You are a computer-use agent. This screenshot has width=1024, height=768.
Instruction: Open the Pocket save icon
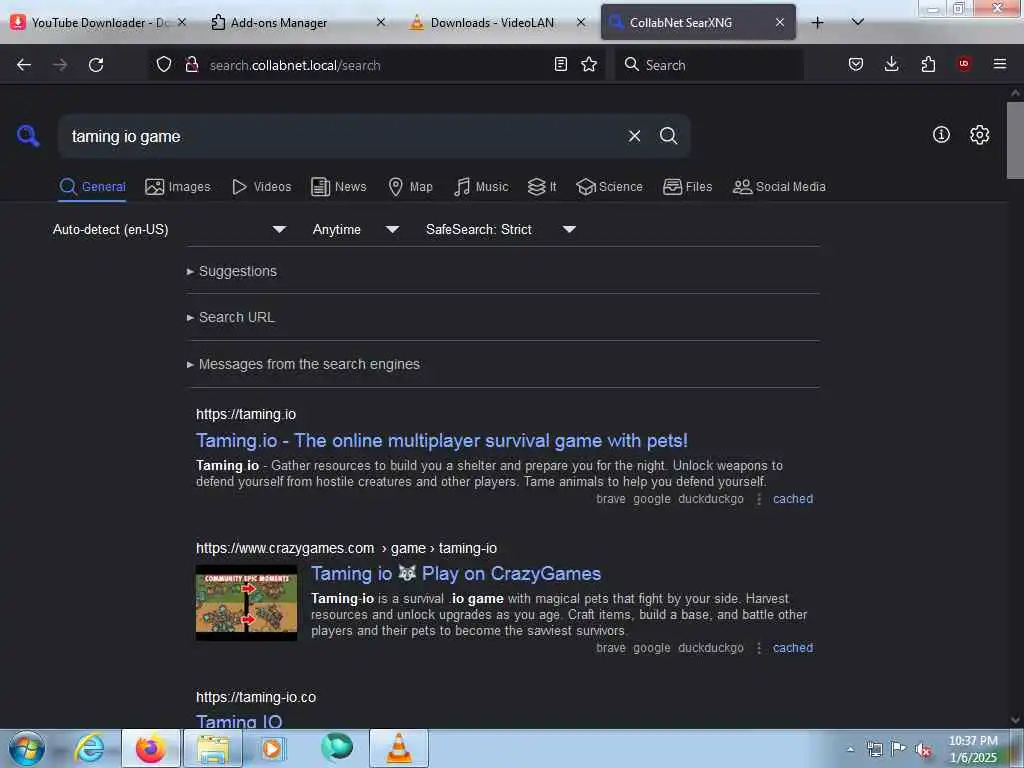click(x=856, y=64)
